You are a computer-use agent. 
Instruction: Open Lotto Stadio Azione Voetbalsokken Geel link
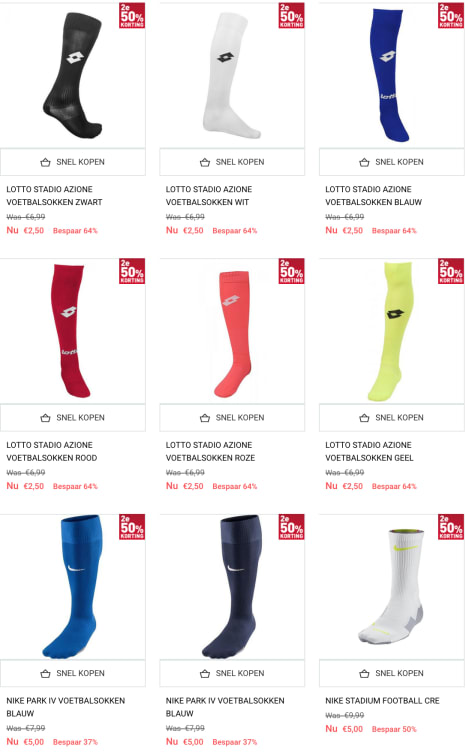(x=369, y=452)
